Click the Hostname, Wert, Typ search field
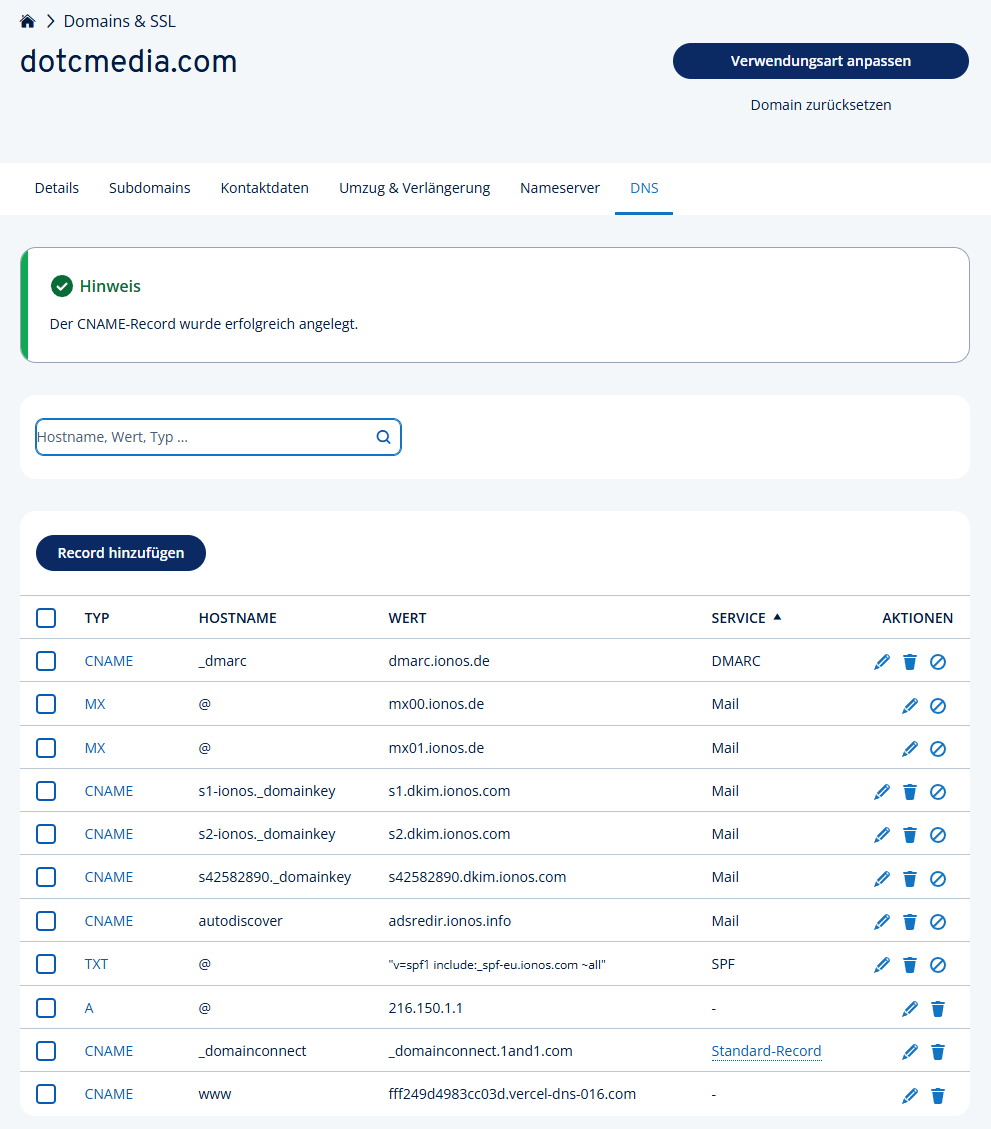This screenshot has width=991, height=1129. [200, 437]
